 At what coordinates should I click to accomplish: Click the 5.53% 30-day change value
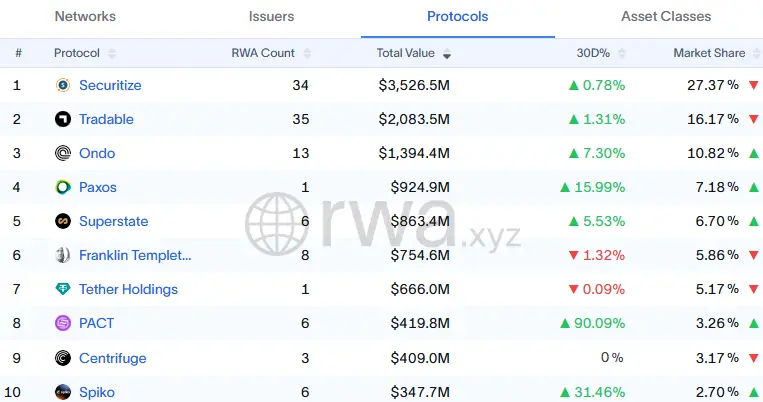coord(604,221)
